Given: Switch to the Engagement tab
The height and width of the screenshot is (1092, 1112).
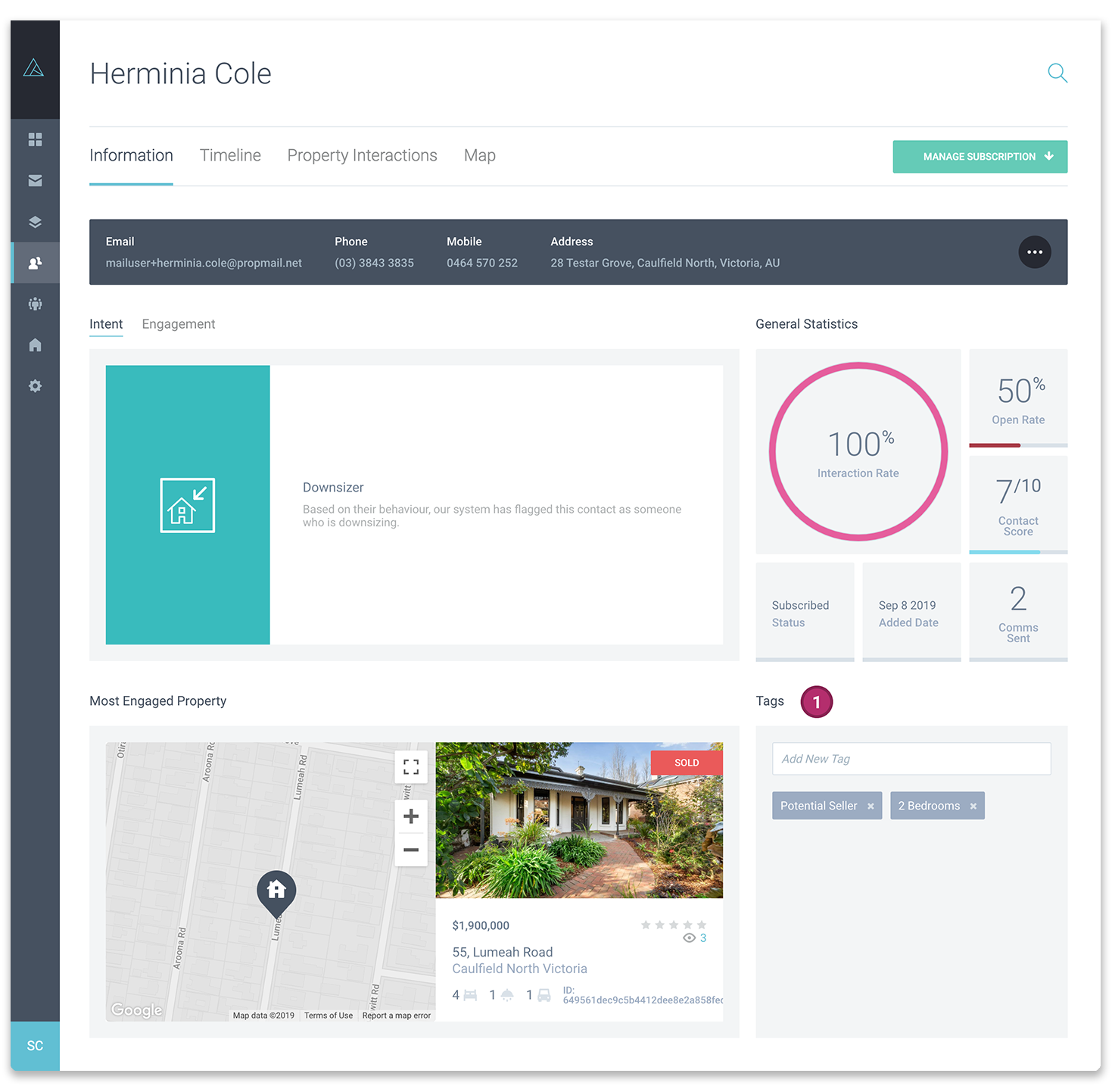Looking at the screenshot, I should [179, 324].
